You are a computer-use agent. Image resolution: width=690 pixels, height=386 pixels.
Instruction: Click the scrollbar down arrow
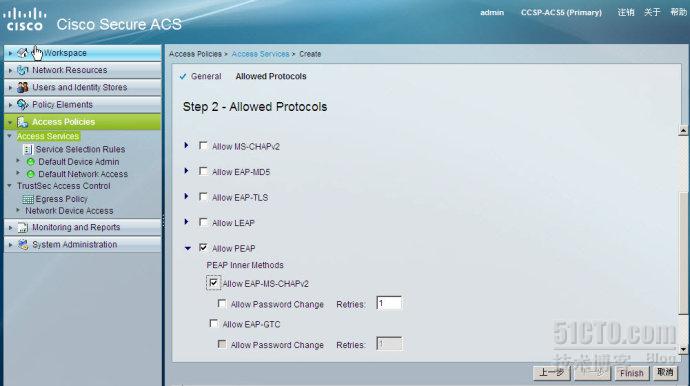[x=683, y=349]
